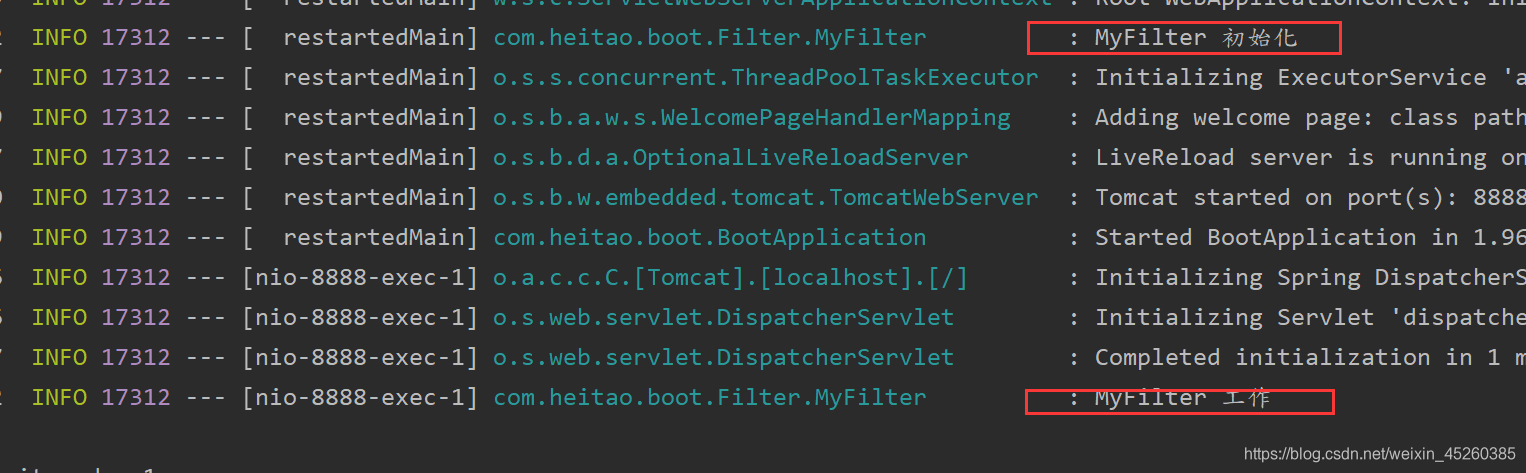Select the com.heitao.boot.BootApplication logger name
The height and width of the screenshot is (473, 1526).
[710, 238]
